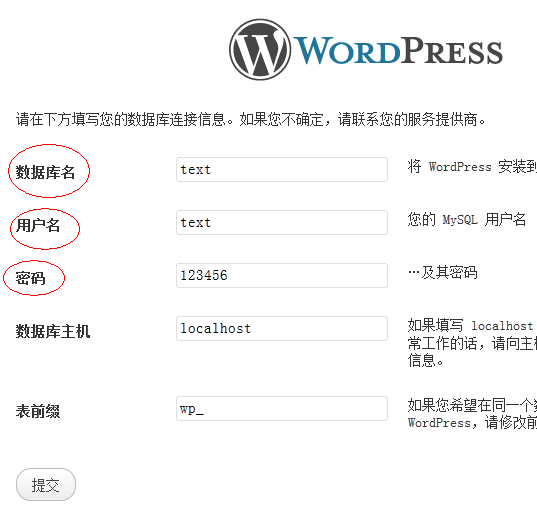Click the hint line 'WordPress，请修改前'
The width and height of the screenshot is (537, 514).
click(472, 423)
